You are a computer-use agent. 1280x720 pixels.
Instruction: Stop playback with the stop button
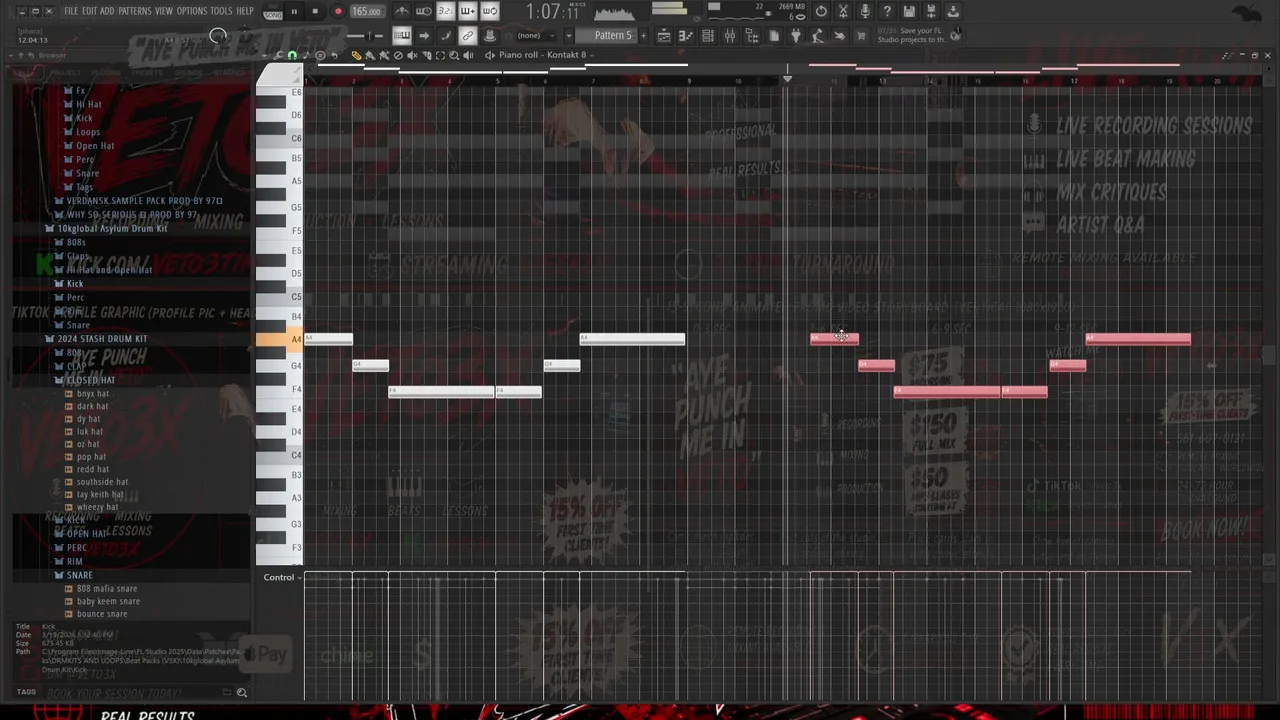pos(315,12)
